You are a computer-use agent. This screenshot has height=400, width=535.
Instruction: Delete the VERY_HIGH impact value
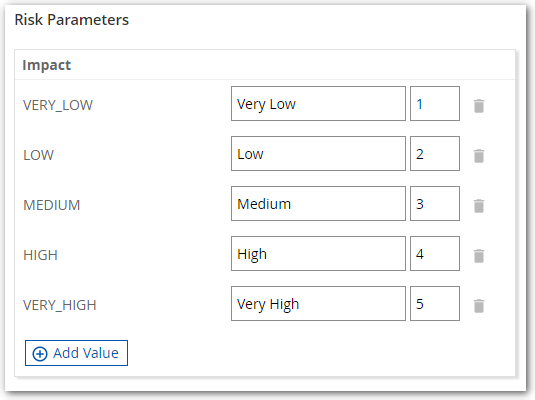[x=479, y=306]
